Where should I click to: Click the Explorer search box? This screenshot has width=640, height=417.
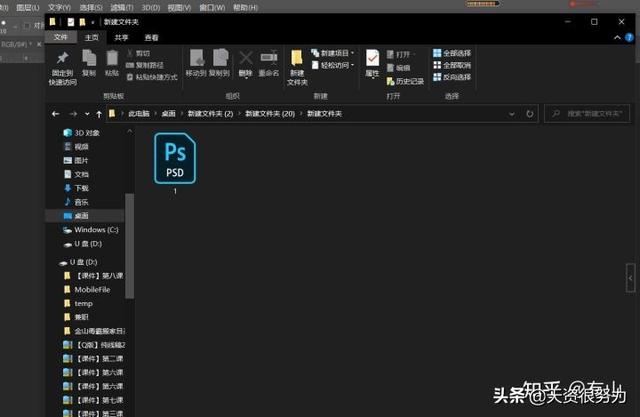pos(587,114)
